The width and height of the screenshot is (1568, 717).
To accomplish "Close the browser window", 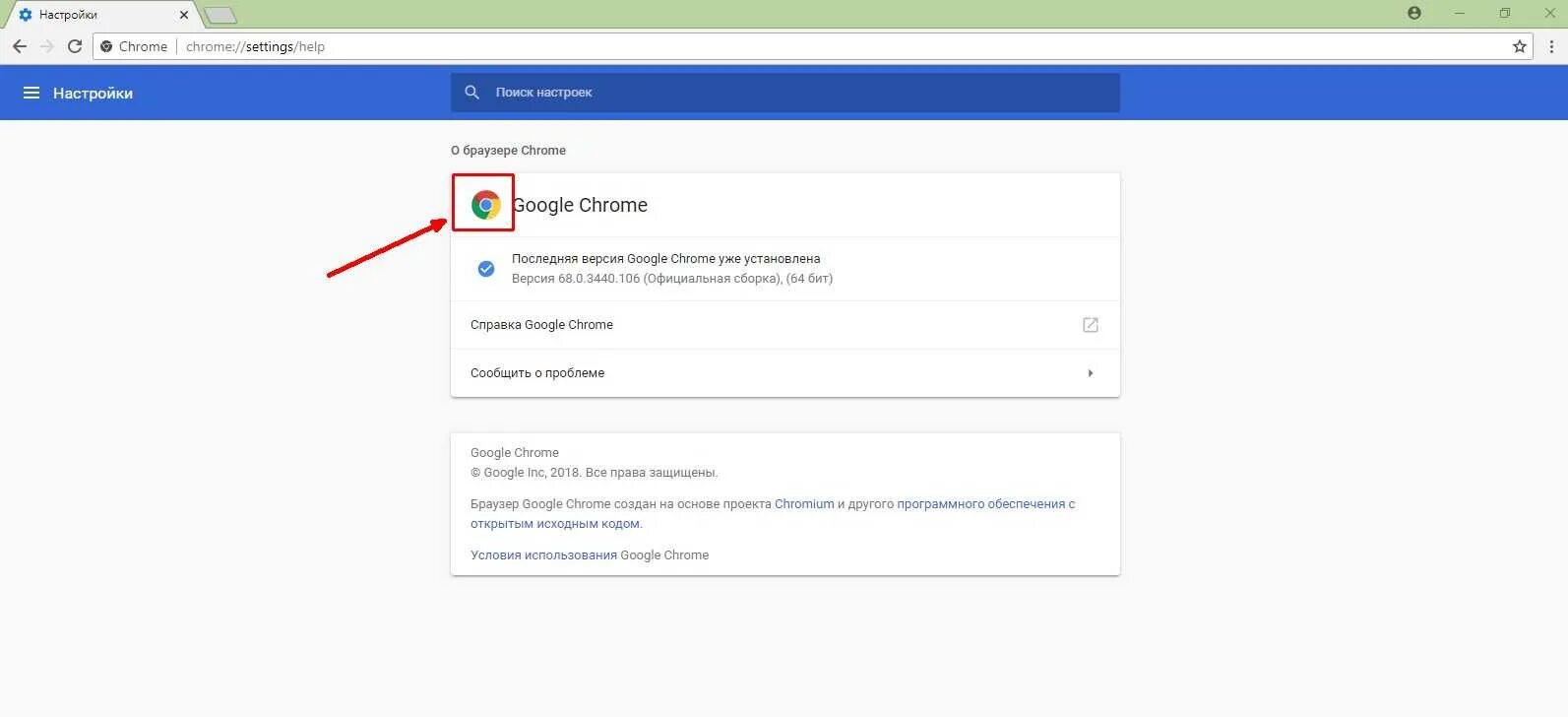I will (1550, 13).
